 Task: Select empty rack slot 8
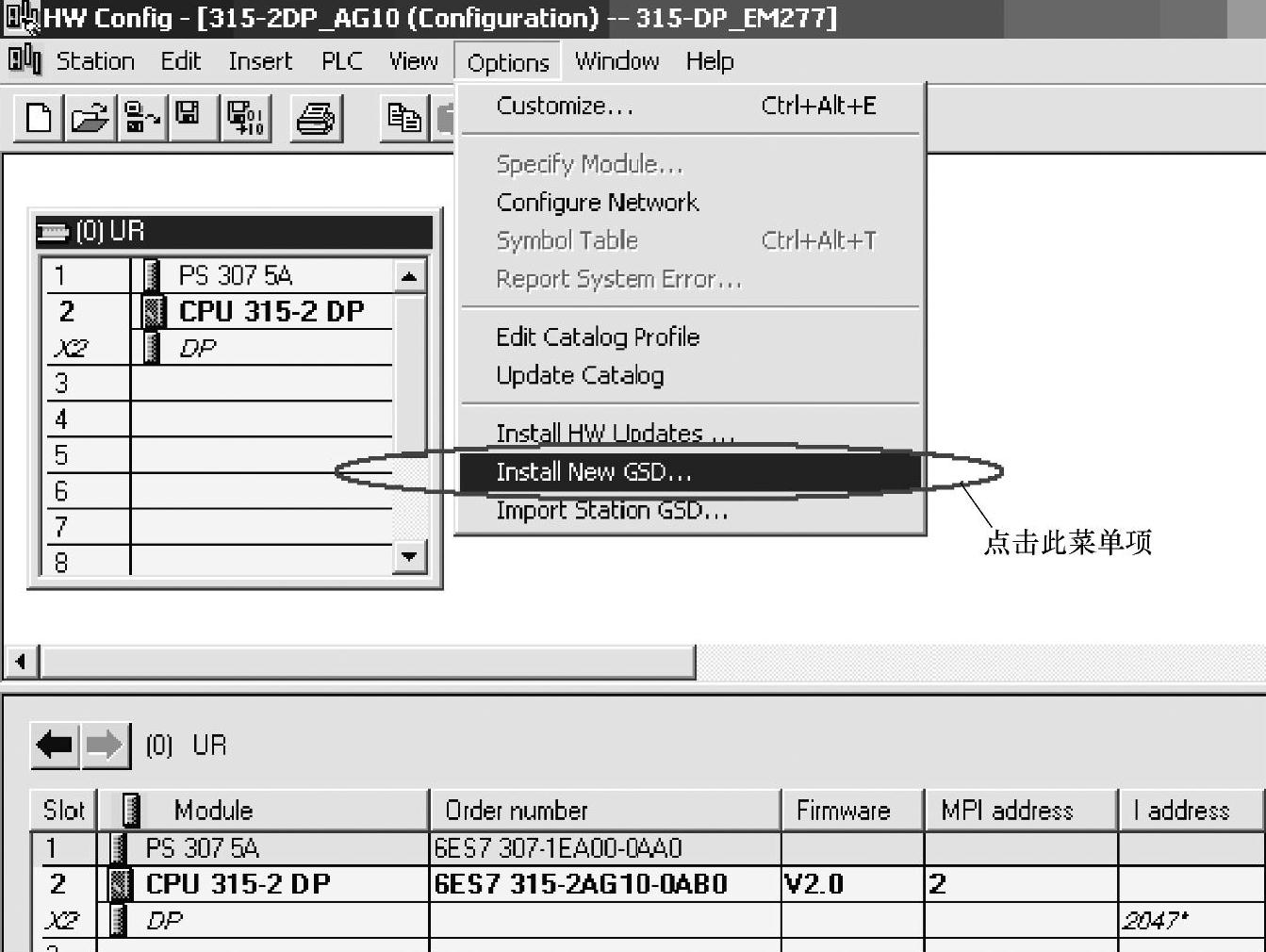pyautogui.click(x=219, y=561)
